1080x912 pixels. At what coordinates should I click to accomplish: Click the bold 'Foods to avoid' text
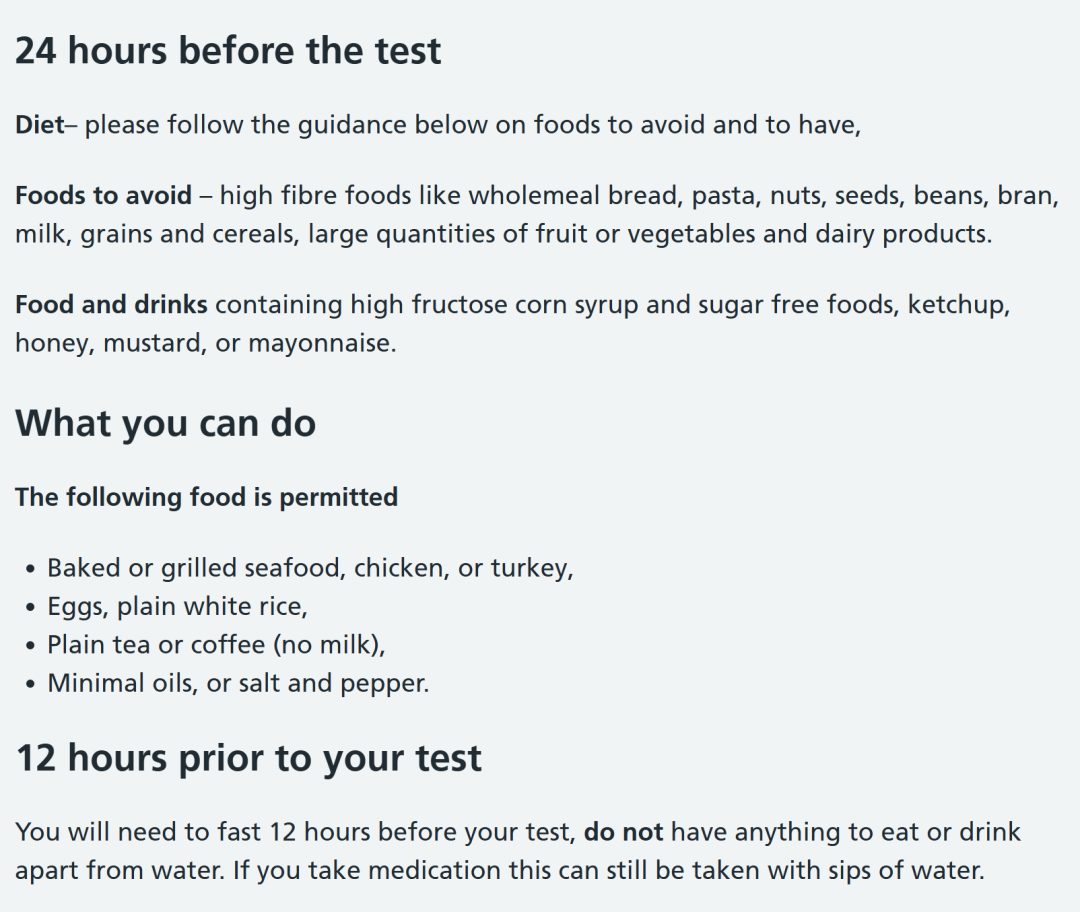pyautogui.click(x=103, y=196)
